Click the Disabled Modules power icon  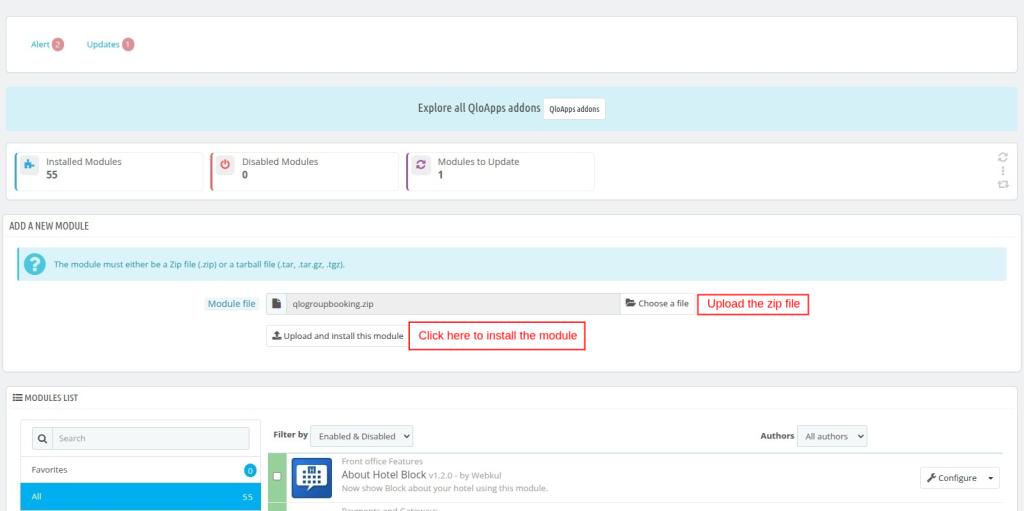pos(225,165)
